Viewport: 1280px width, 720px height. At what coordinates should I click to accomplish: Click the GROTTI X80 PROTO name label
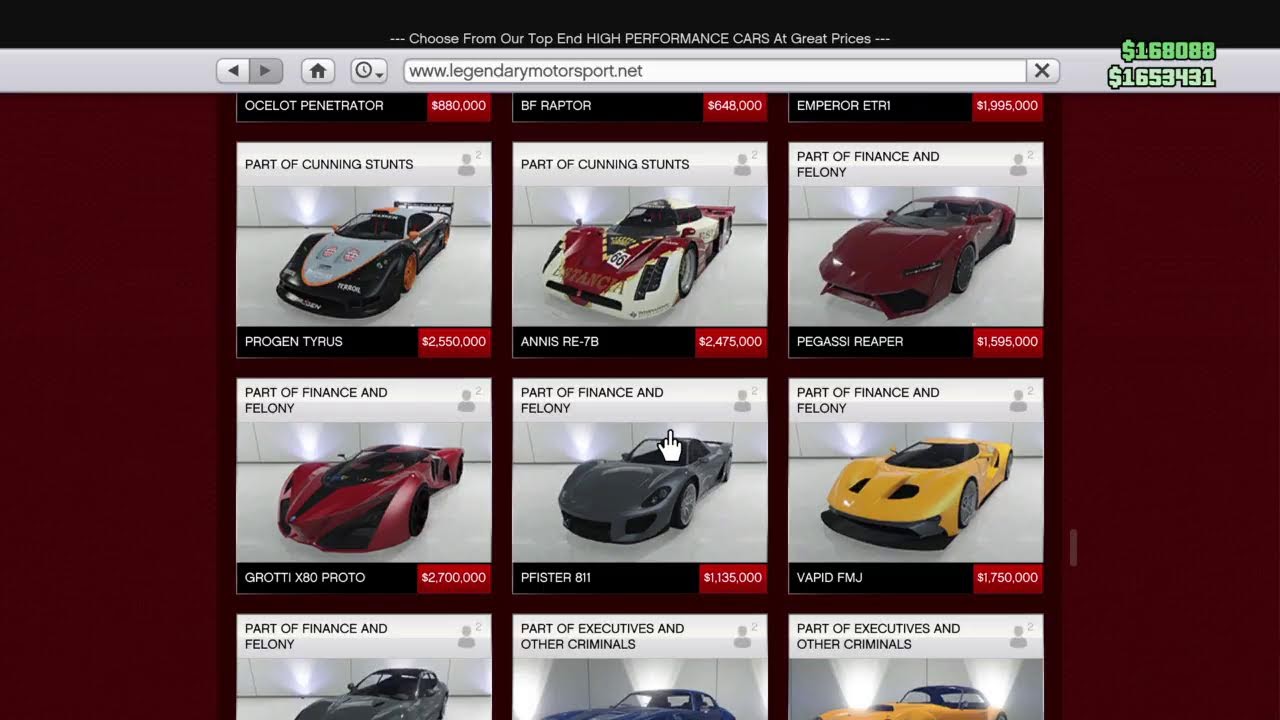(305, 578)
